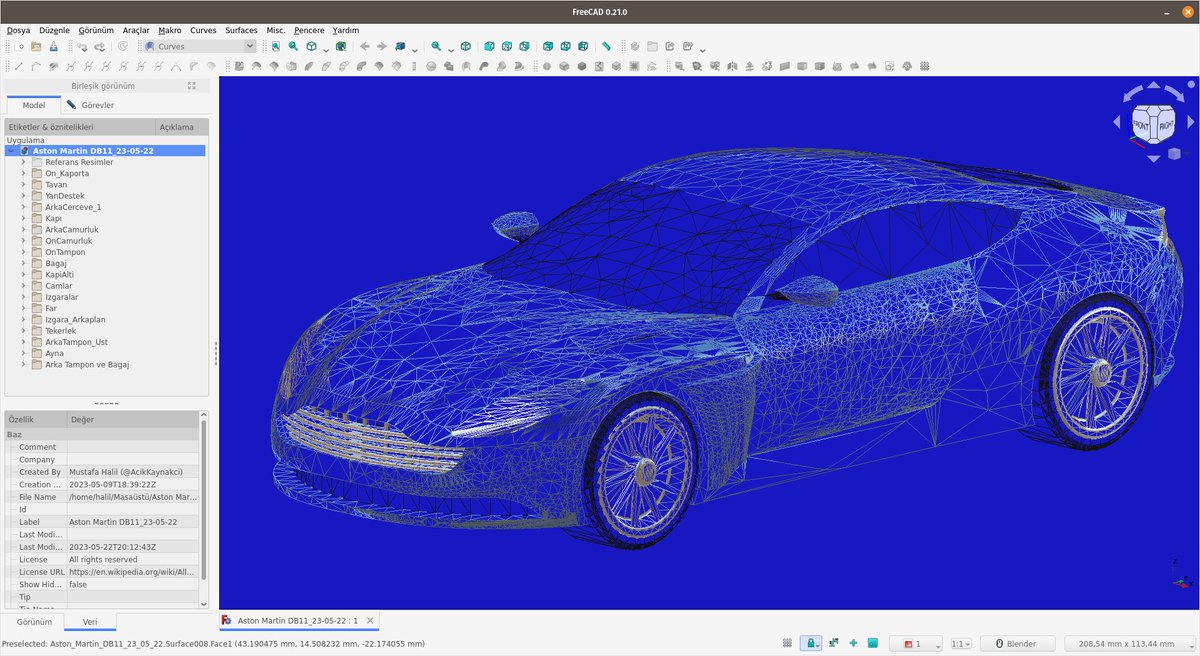Screen dimensions: 1200x656
Task: Switch to right view cube icon
Action: [524, 46]
